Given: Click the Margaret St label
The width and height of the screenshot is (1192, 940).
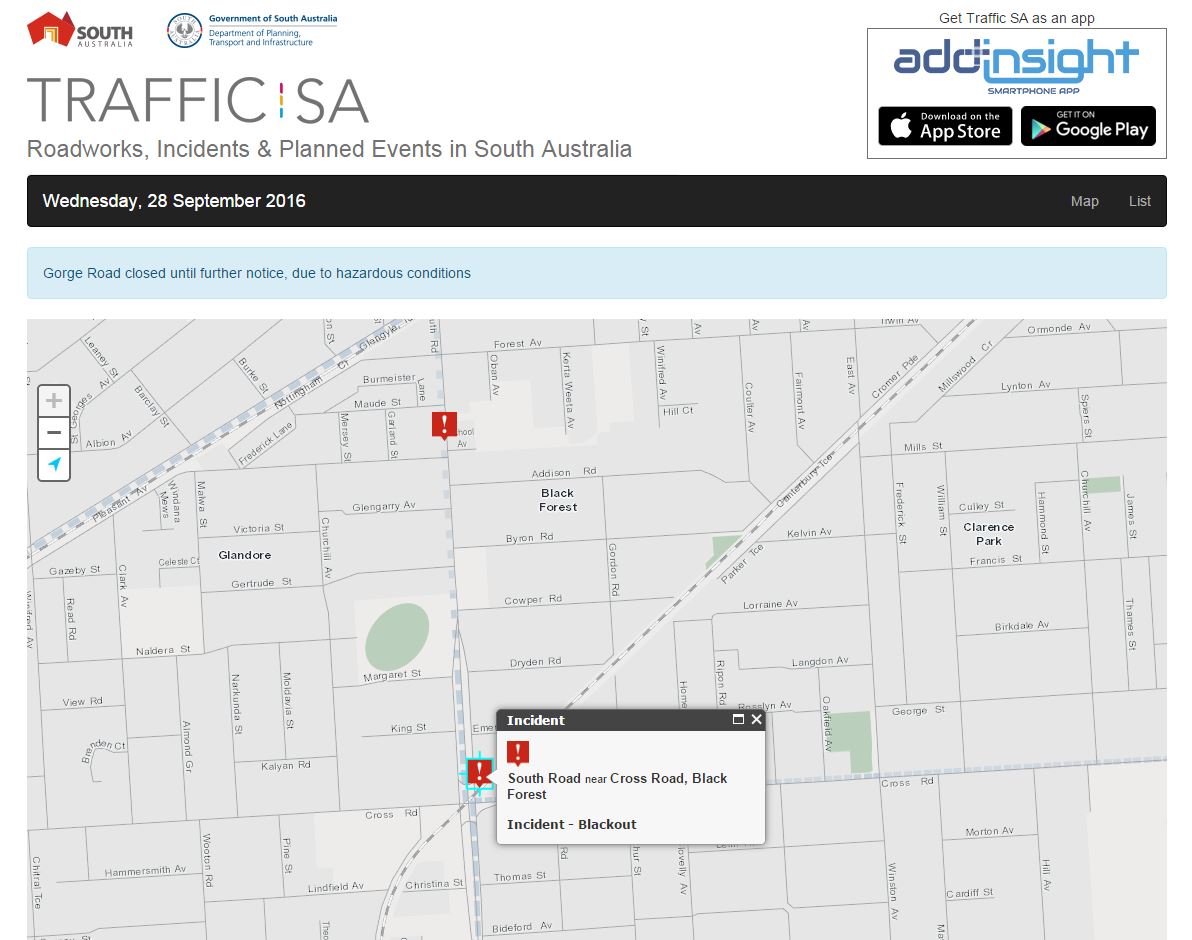Looking at the screenshot, I should click(x=392, y=675).
